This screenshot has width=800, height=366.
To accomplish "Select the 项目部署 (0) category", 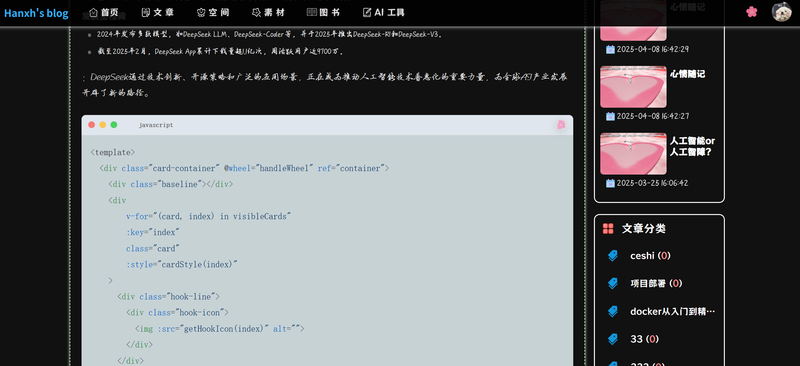I will 656,283.
